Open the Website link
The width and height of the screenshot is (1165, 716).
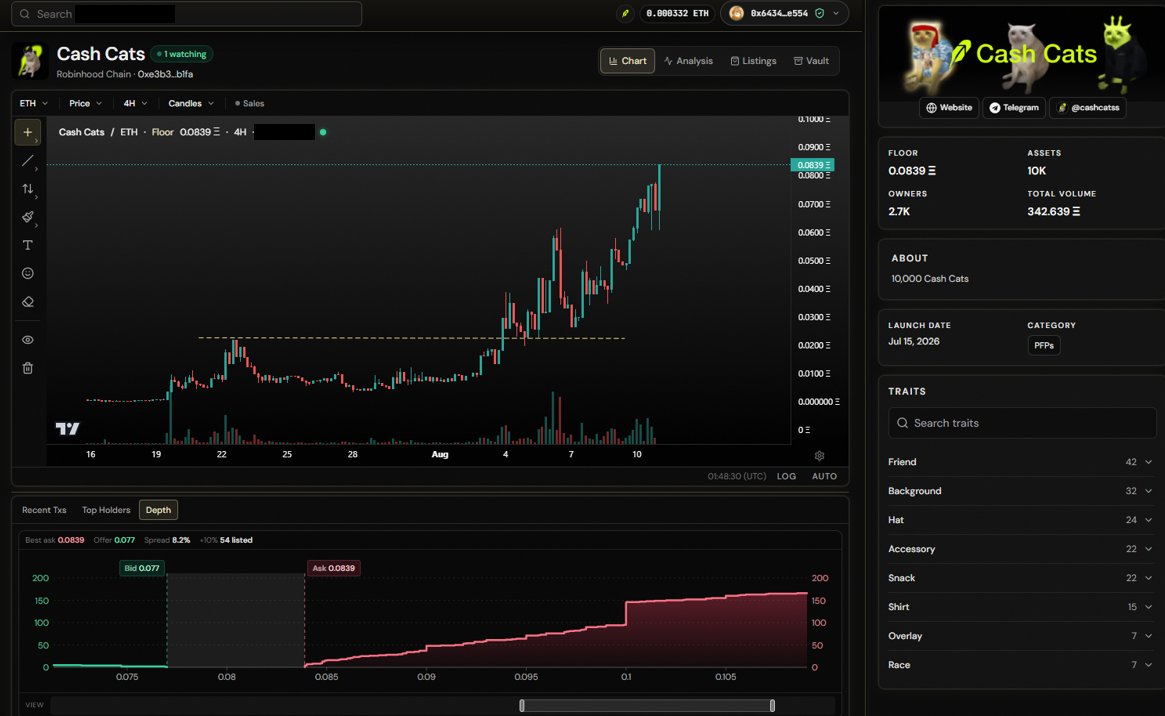coord(949,108)
